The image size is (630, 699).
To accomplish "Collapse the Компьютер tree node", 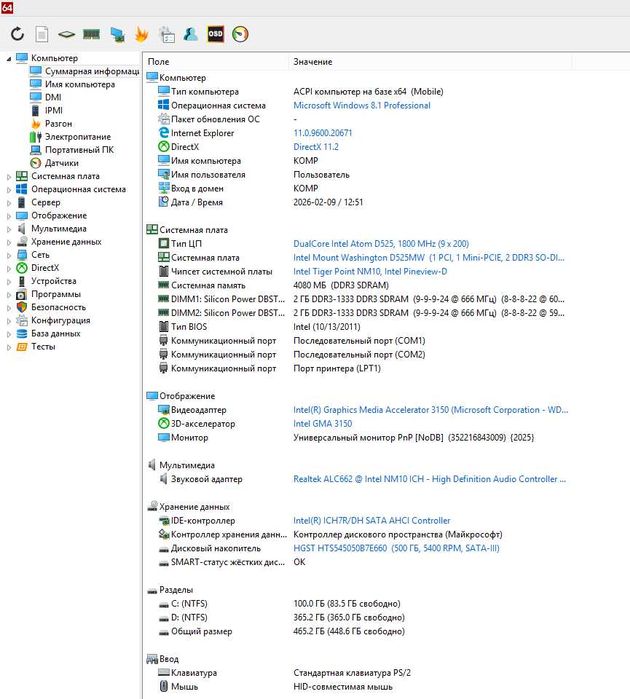I will coord(8,58).
